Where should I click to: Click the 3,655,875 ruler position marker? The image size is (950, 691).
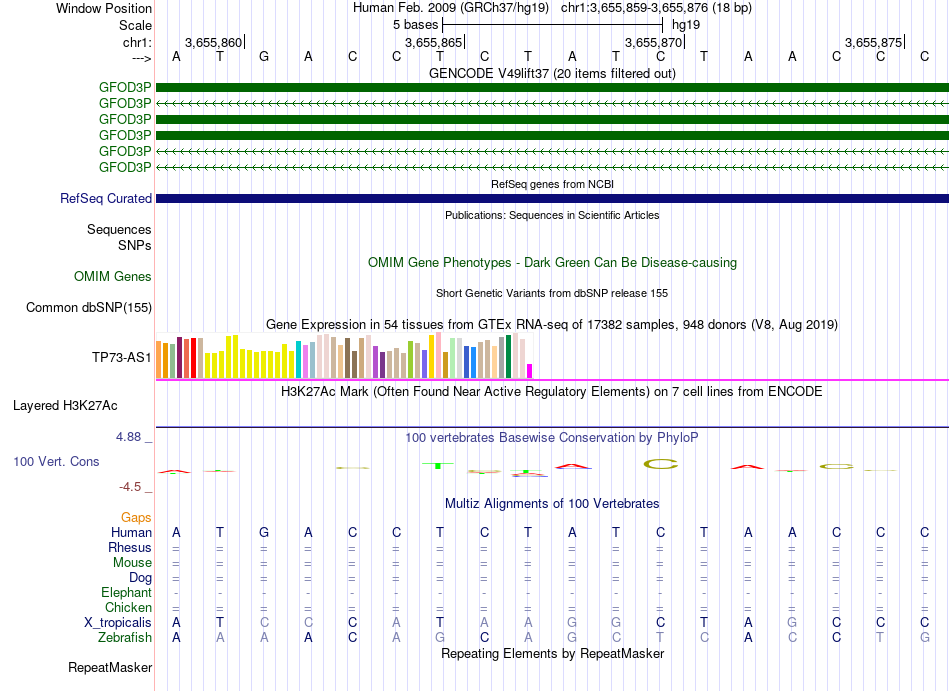(x=873, y=42)
